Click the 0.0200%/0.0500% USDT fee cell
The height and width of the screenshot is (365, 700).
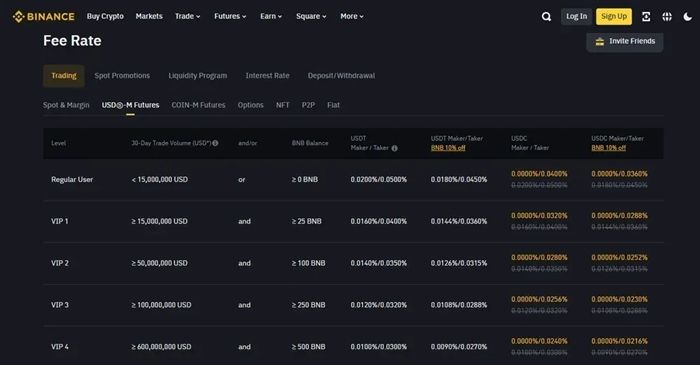tap(379, 180)
